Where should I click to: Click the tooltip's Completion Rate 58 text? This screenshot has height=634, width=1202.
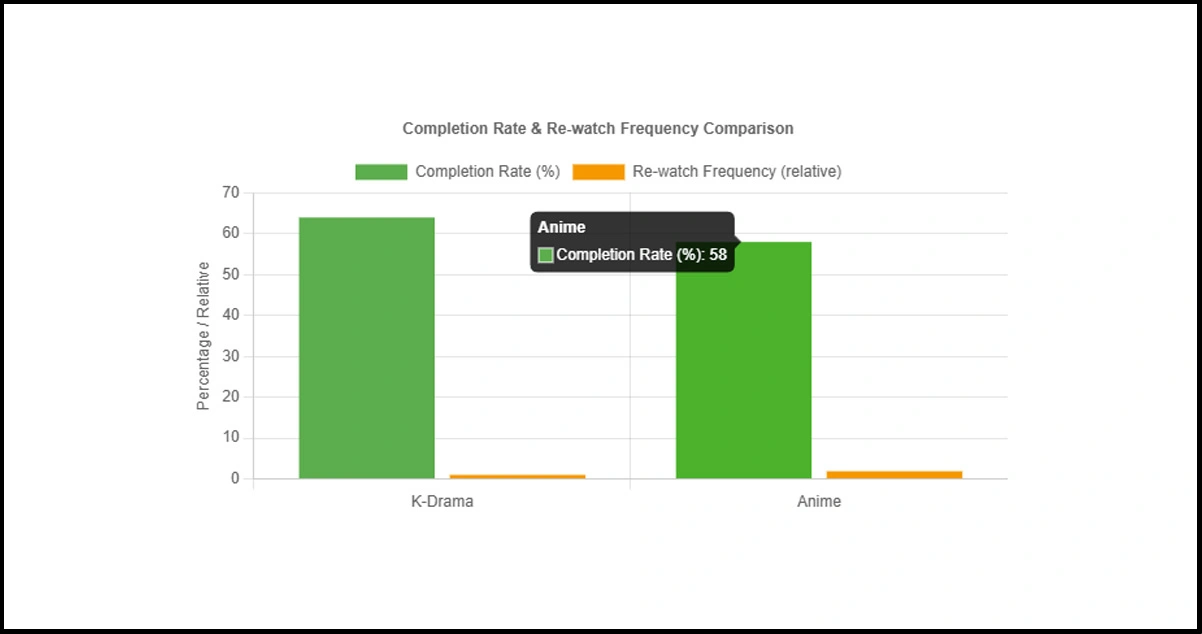pos(641,255)
